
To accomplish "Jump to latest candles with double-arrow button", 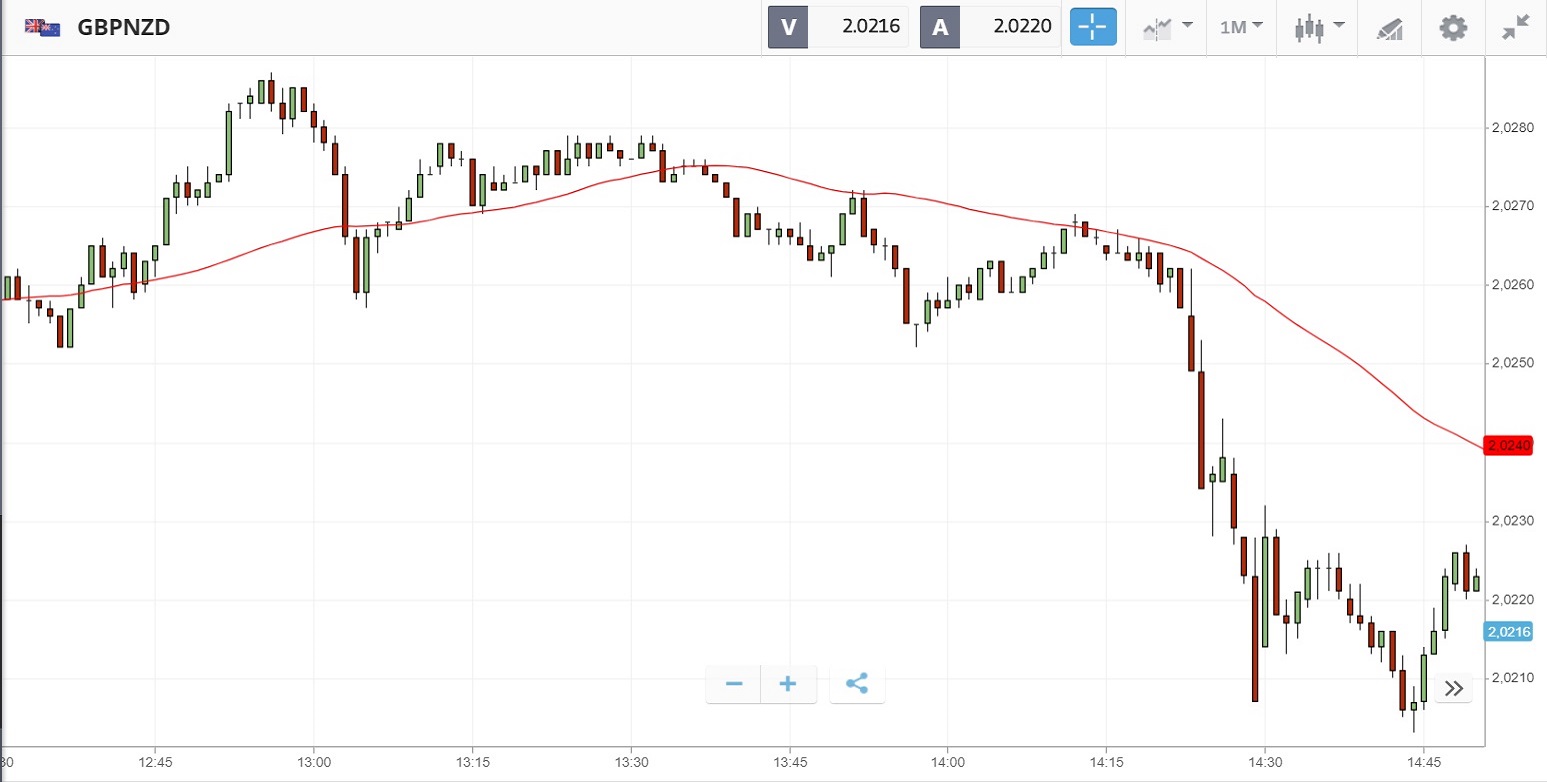I will tap(1454, 688).
